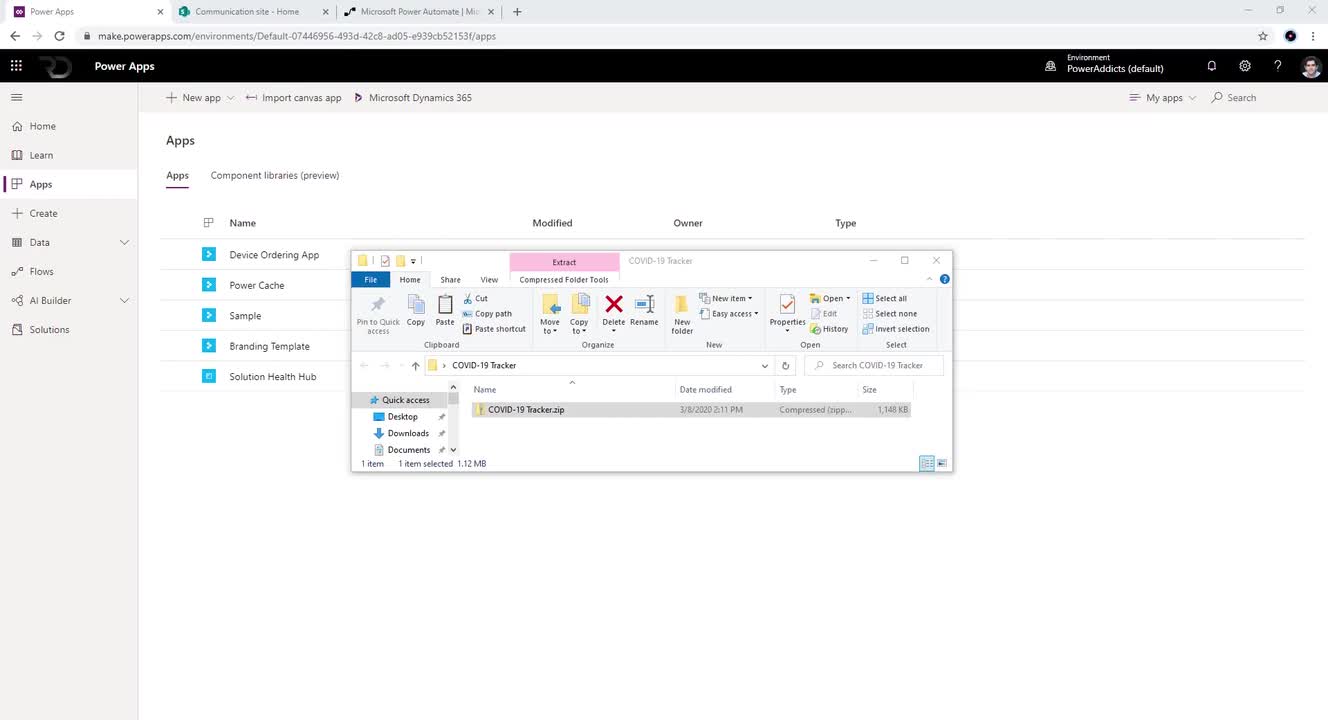The image size is (1328, 720).
Task: Select Desktop in Quick access pane
Action: pos(402,417)
